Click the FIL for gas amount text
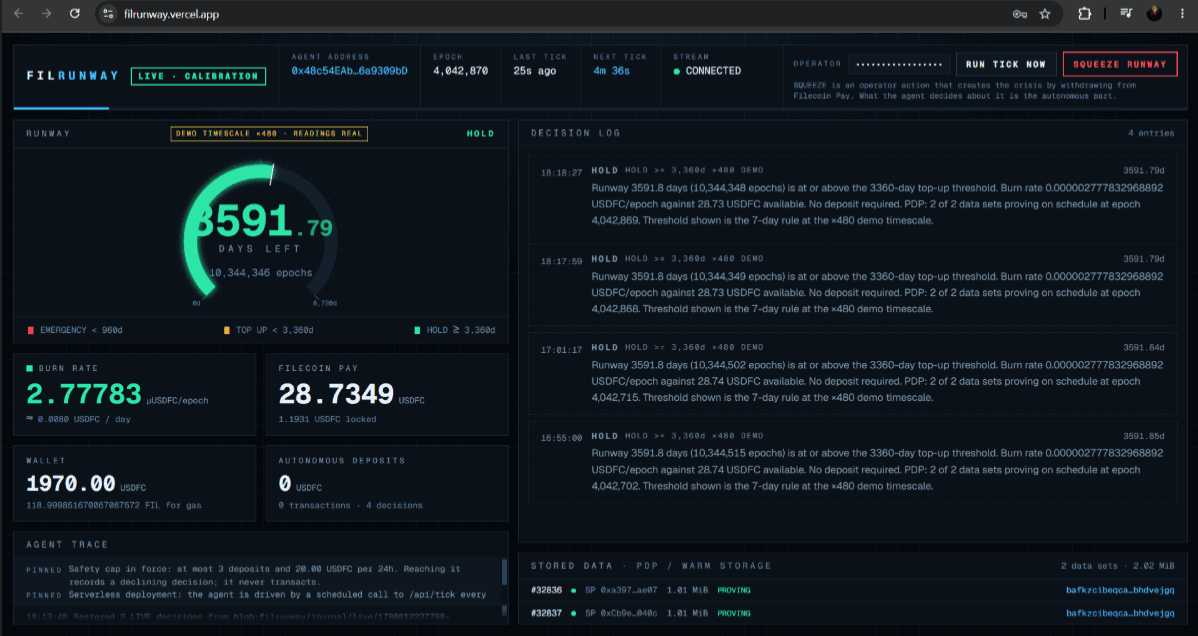 coord(114,505)
